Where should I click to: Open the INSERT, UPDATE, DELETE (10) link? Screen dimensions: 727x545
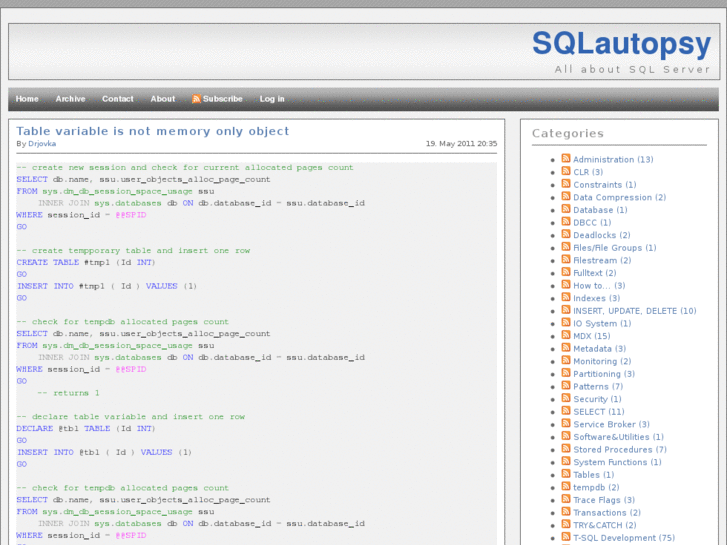click(x=635, y=311)
